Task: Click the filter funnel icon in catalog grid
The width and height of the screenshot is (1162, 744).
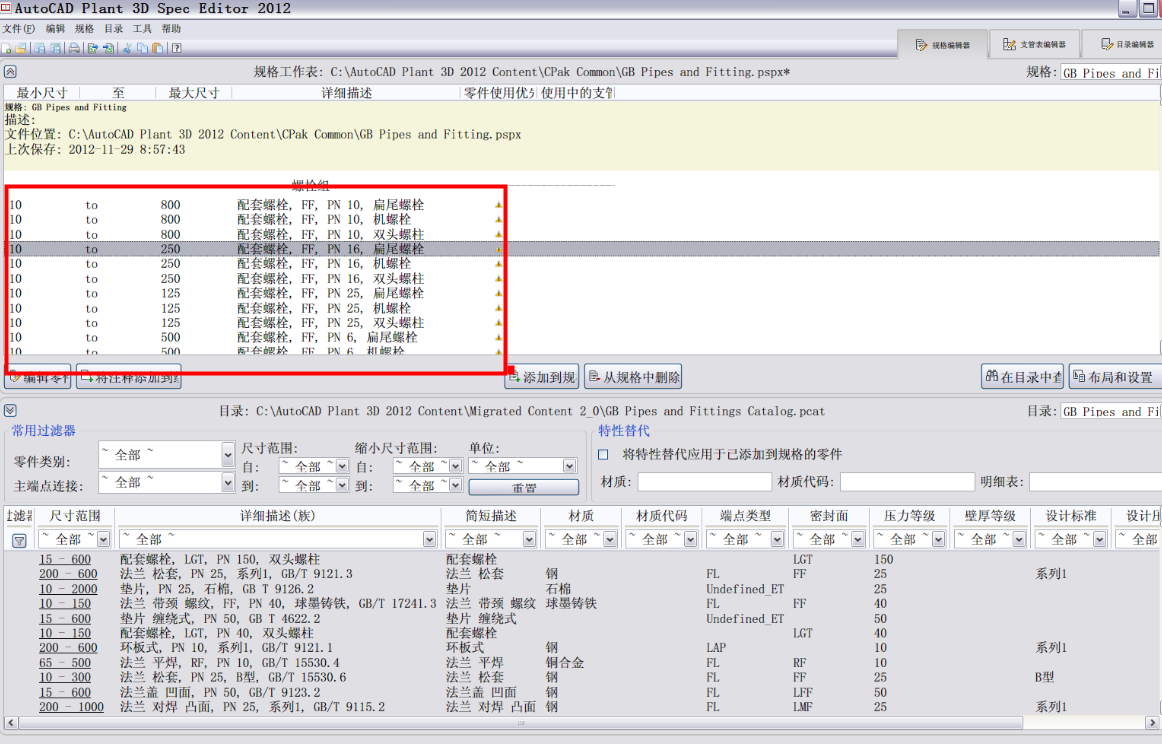Action: [19, 541]
